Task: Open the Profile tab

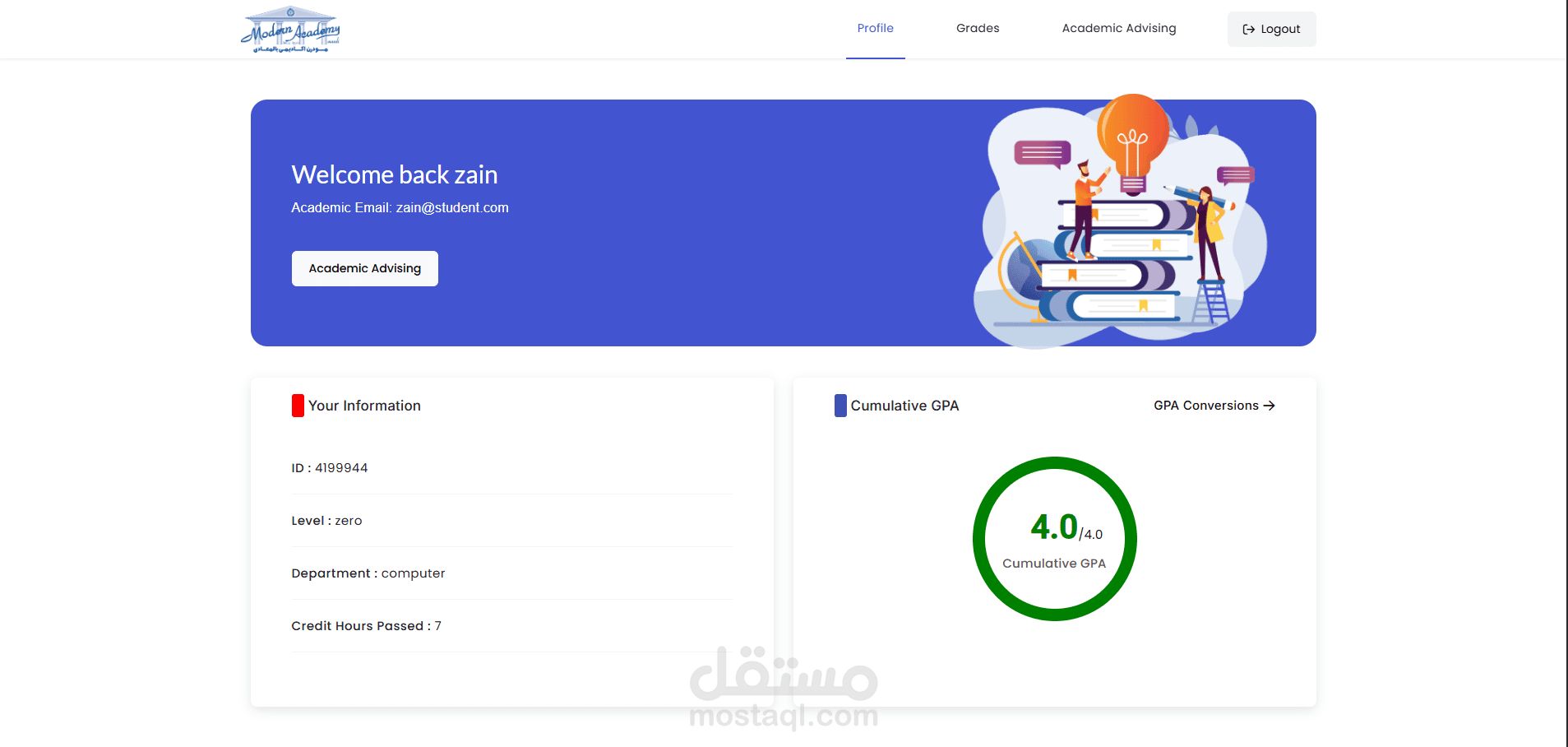Action: point(876,29)
